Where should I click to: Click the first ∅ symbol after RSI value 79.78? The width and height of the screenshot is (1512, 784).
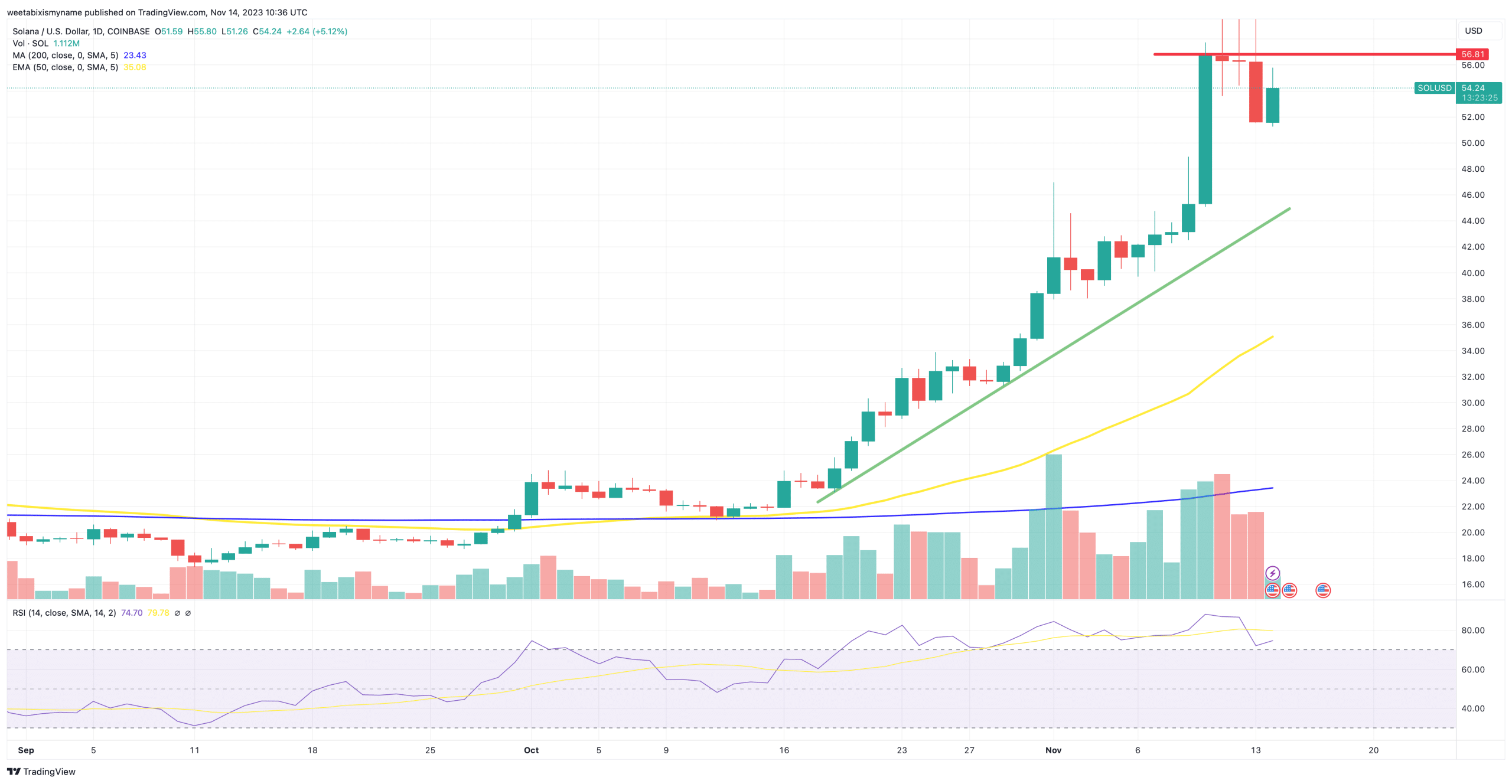click(177, 613)
